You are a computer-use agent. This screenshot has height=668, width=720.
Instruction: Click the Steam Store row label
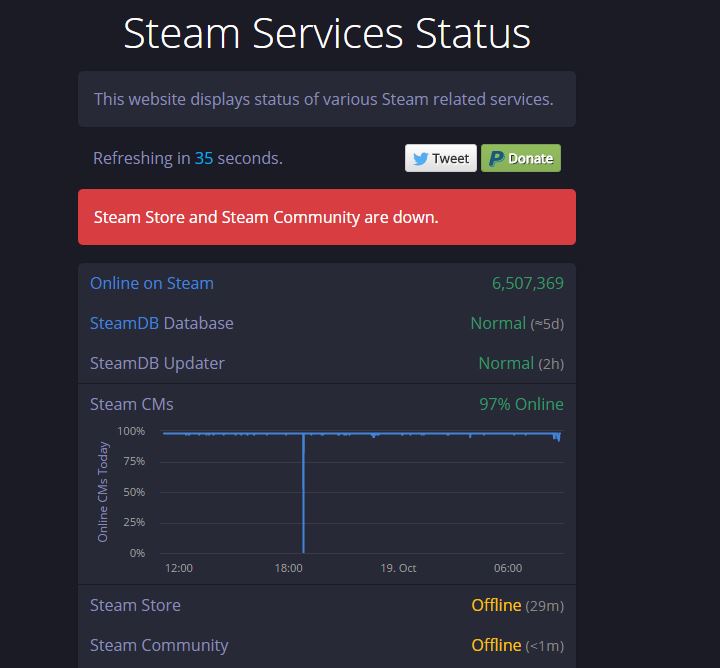(x=135, y=605)
